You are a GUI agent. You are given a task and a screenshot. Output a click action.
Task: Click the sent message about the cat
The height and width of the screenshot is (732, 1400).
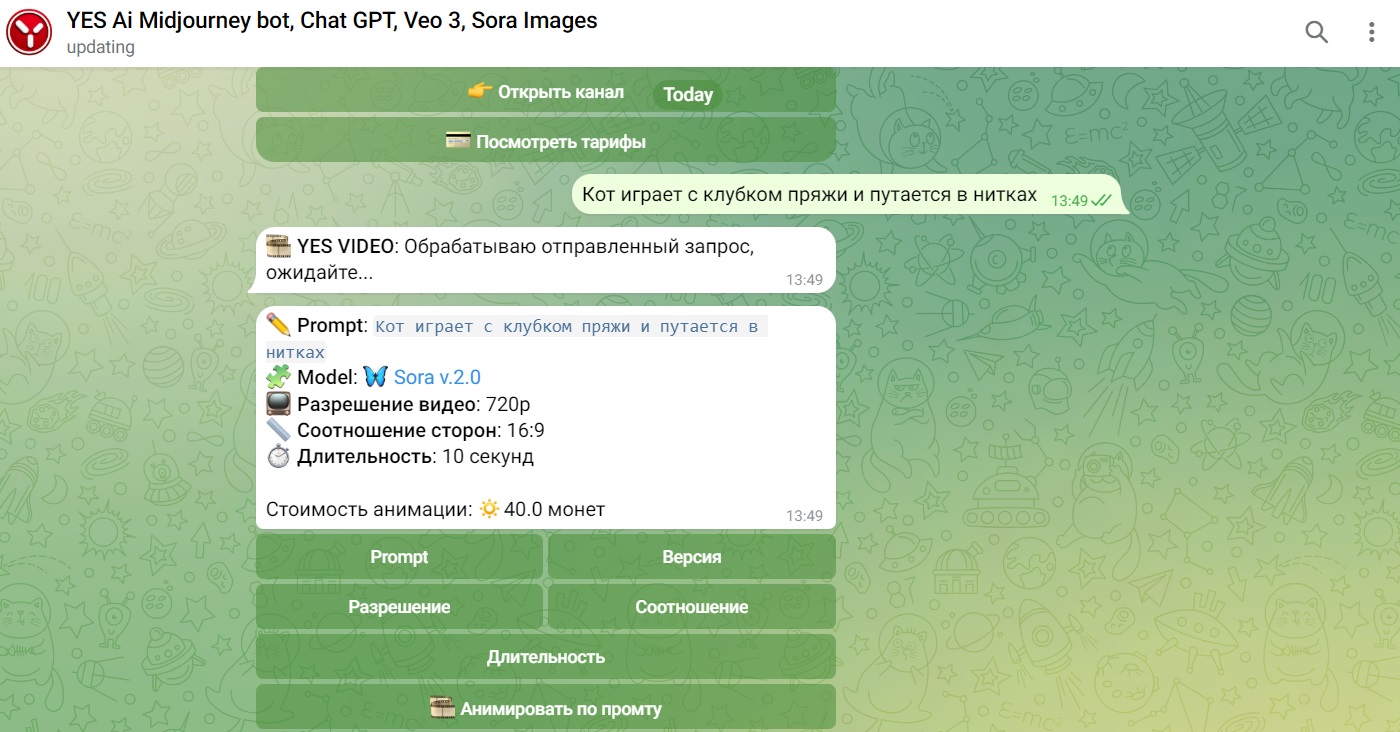(809, 195)
